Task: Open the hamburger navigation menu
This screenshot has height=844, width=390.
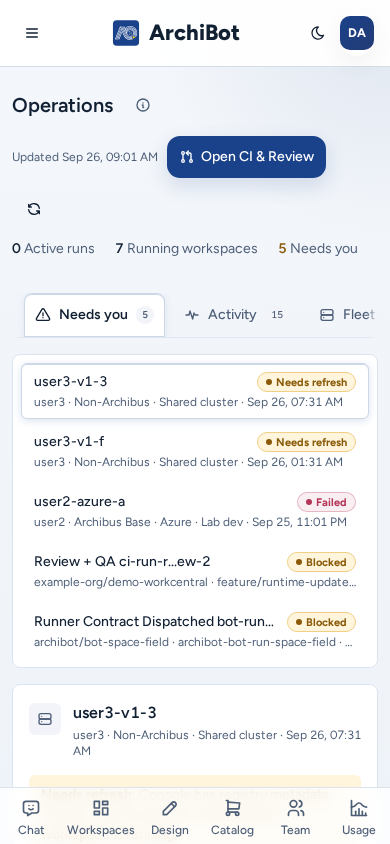Action: click(32, 33)
